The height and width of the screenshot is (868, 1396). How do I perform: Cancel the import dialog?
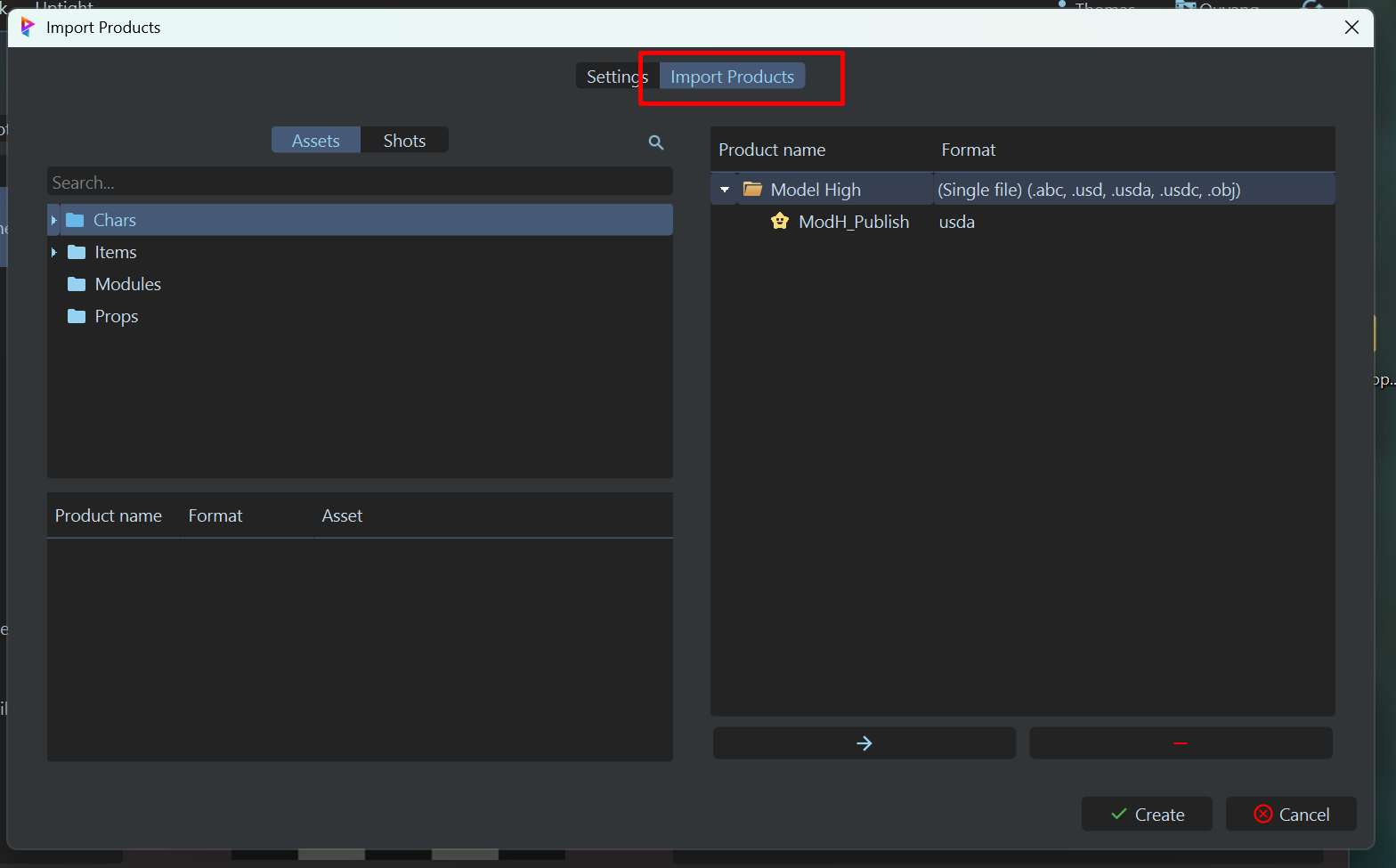1291,815
